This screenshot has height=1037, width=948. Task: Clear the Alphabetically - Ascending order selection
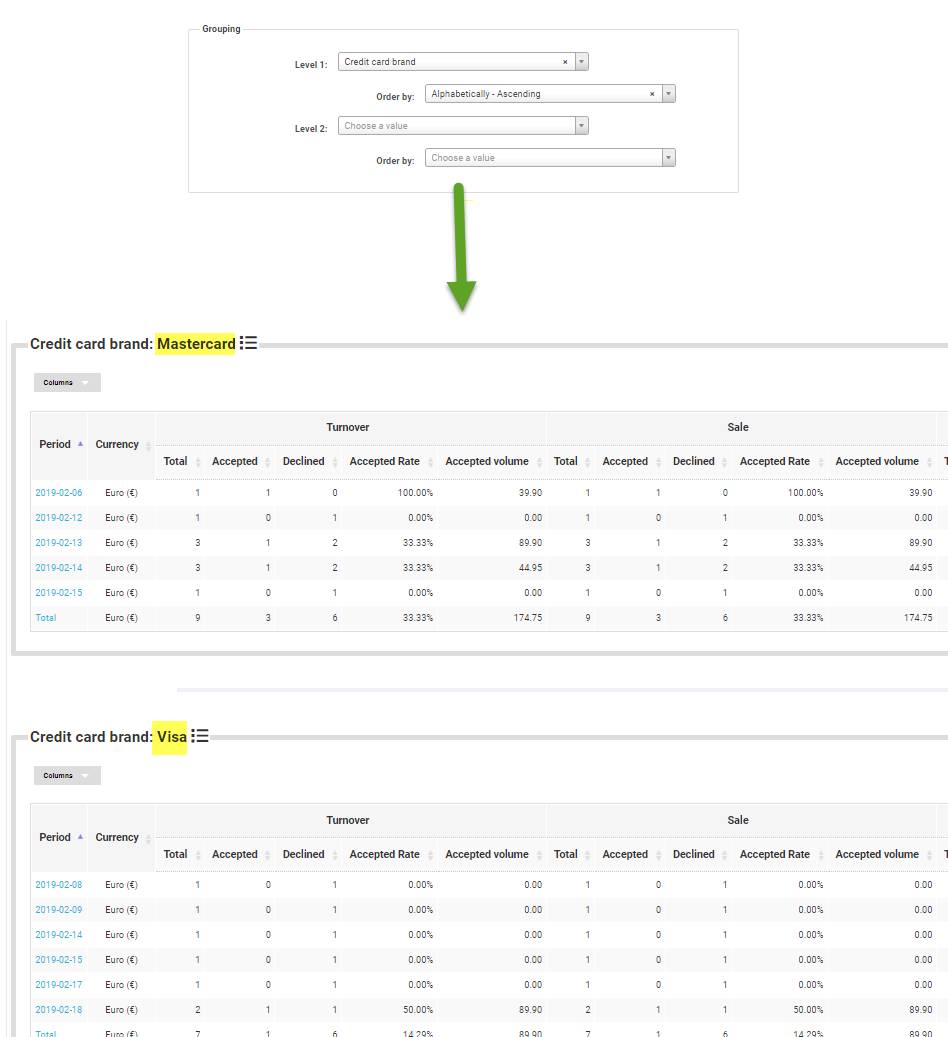(x=652, y=94)
